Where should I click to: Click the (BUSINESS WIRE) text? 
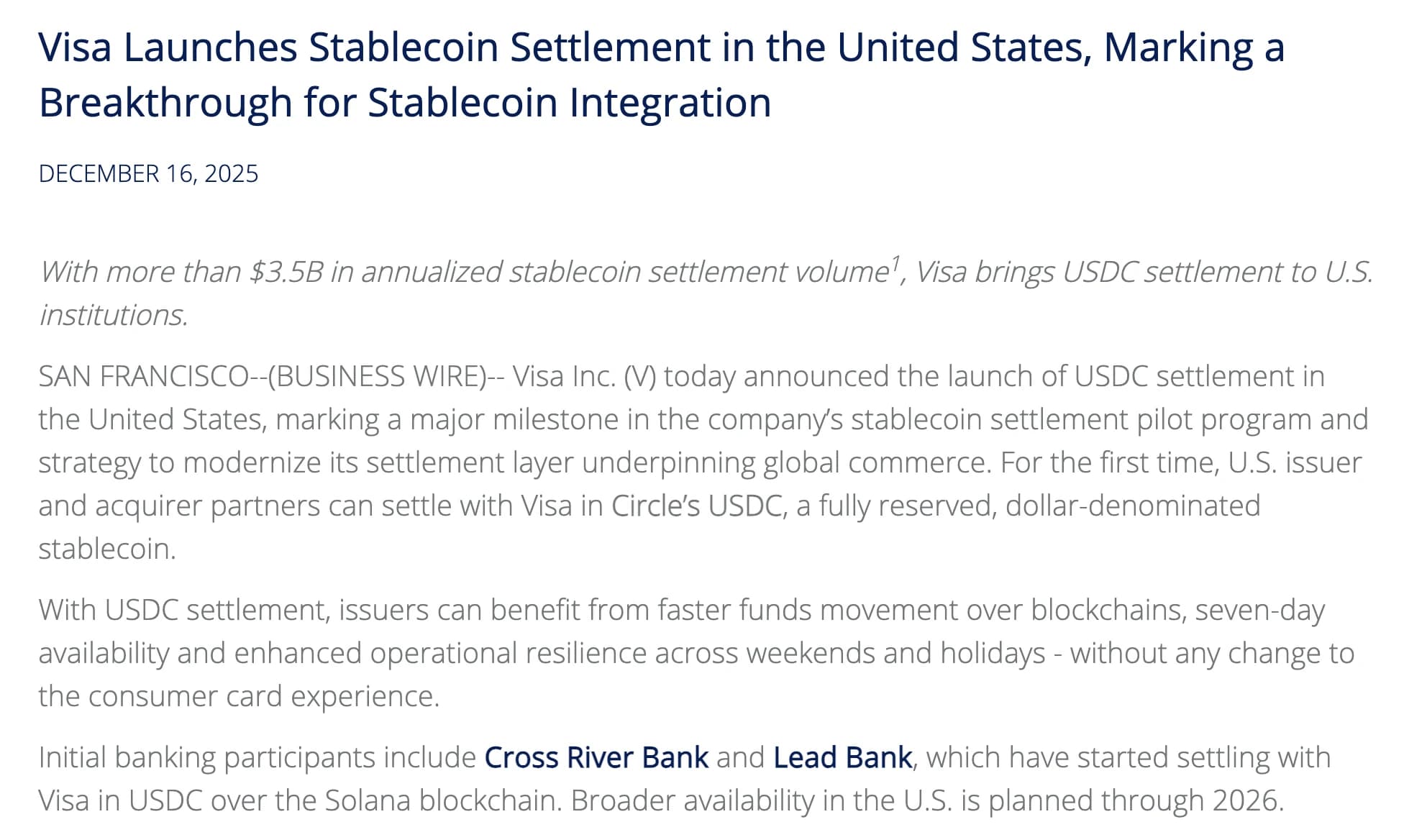pos(378,377)
